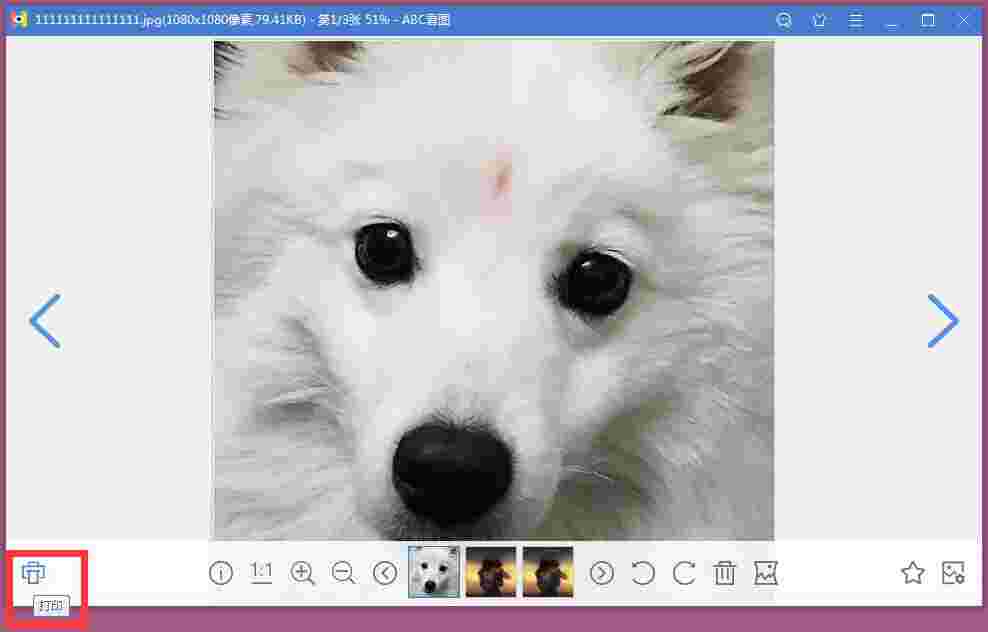
Task: Go to the next image
Action: click(x=943, y=321)
